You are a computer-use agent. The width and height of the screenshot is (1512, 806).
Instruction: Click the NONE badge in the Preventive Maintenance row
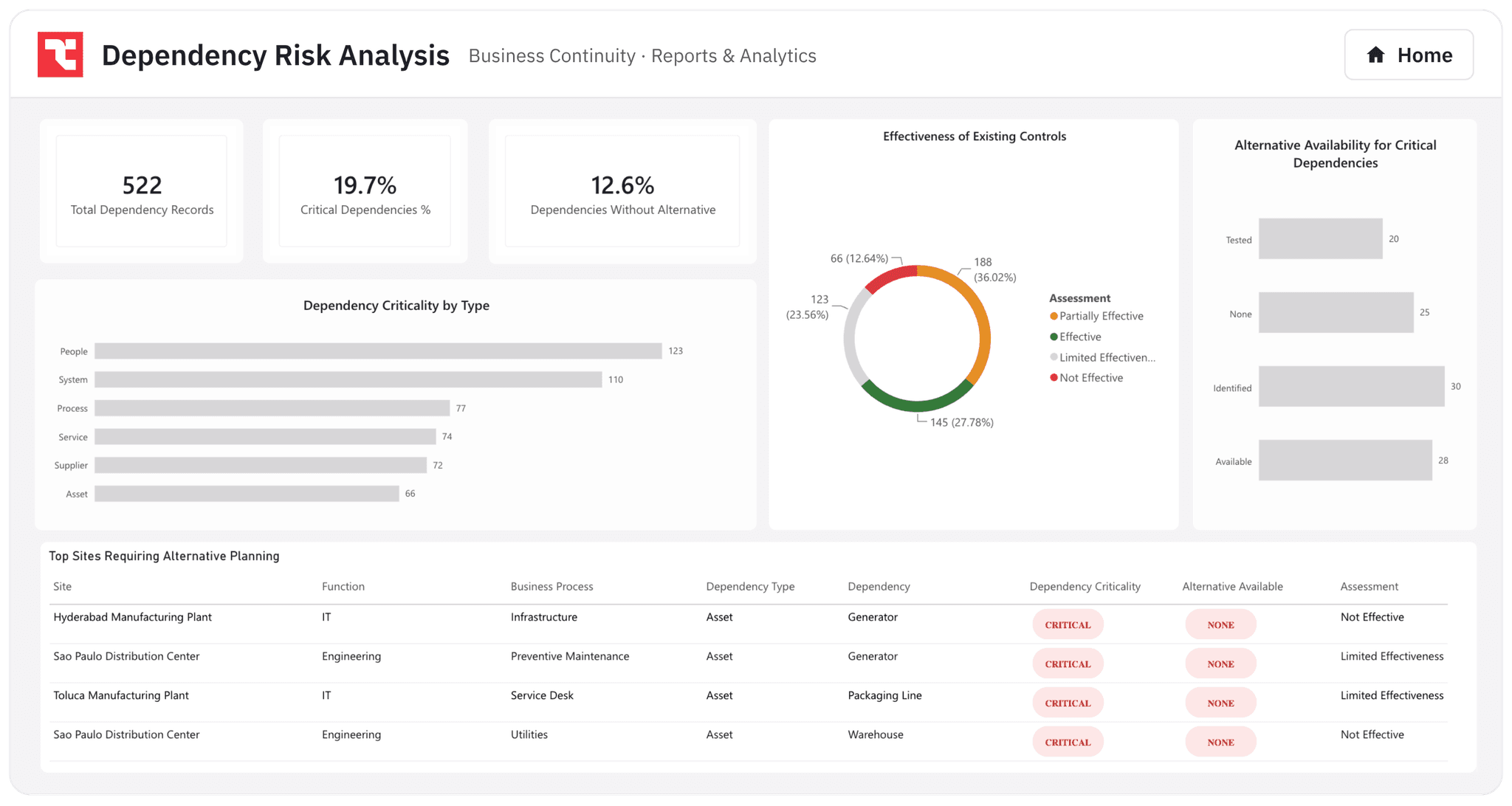pos(1220,664)
